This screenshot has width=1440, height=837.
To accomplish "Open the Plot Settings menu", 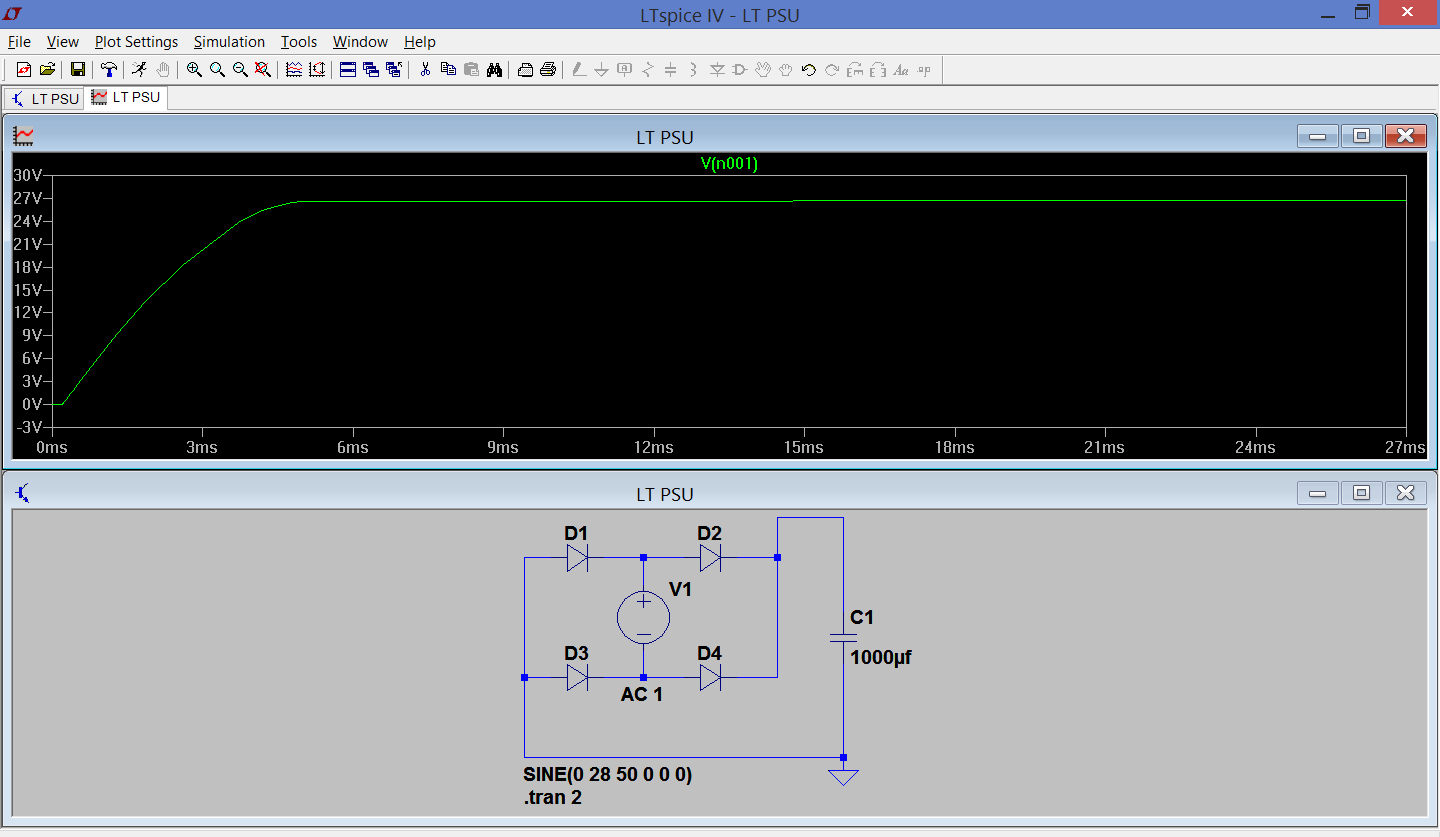I will 136,42.
